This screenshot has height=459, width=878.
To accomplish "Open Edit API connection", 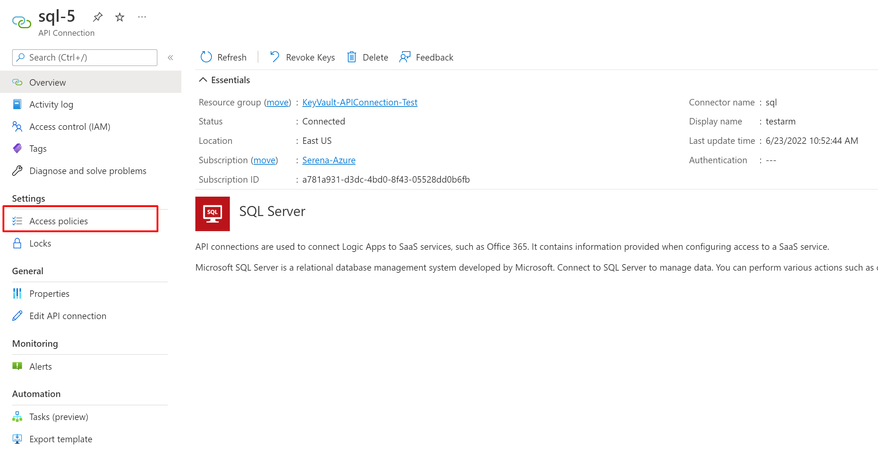I will [x=68, y=316].
